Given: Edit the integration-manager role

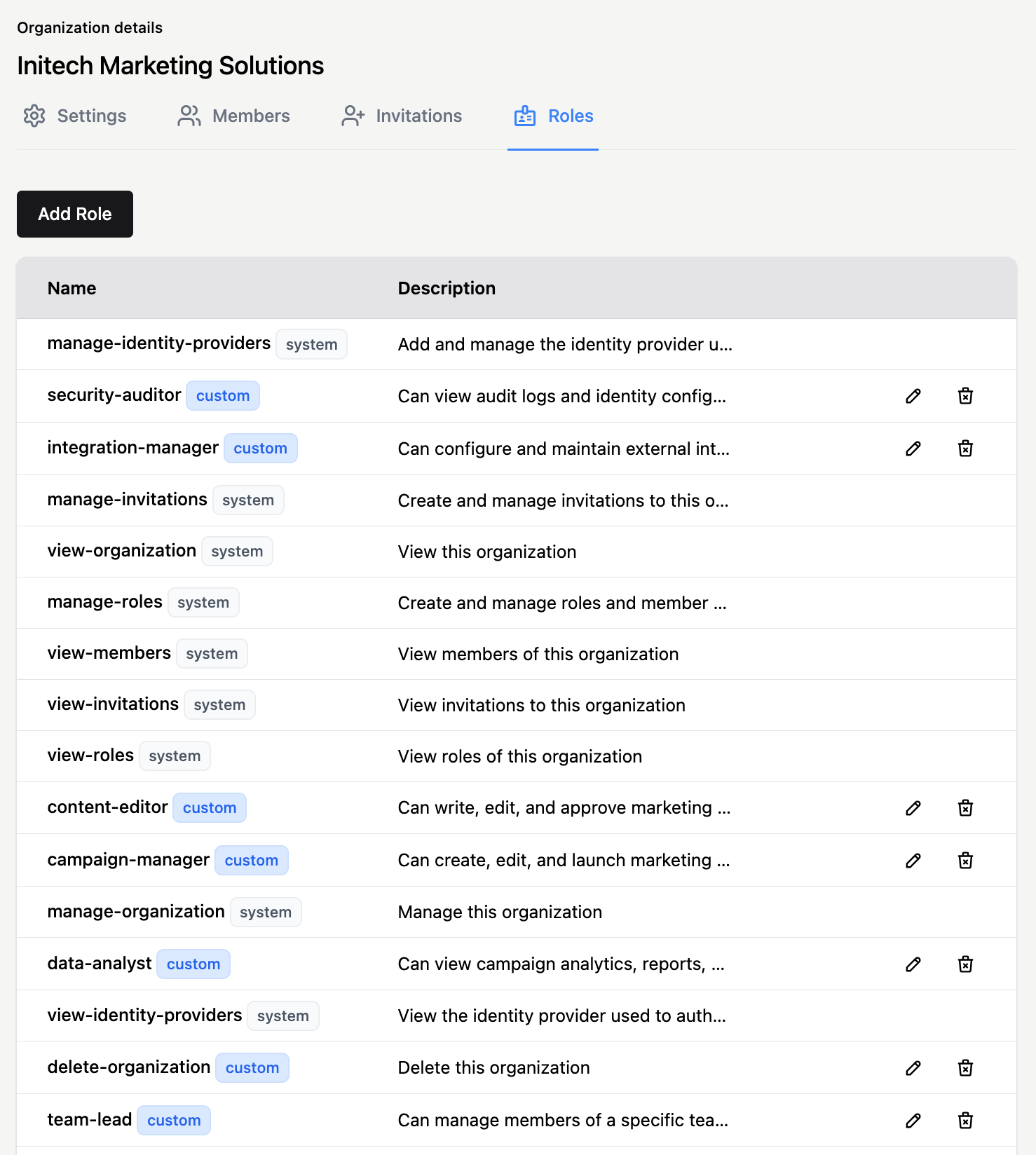Looking at the screenshot, I should pos(913,449).
